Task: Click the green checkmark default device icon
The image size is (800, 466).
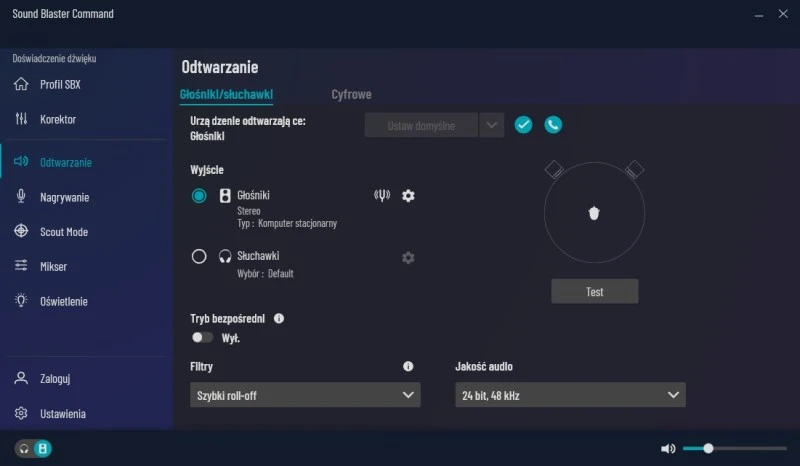Action: pyautogui.click(x=523, y=125)
